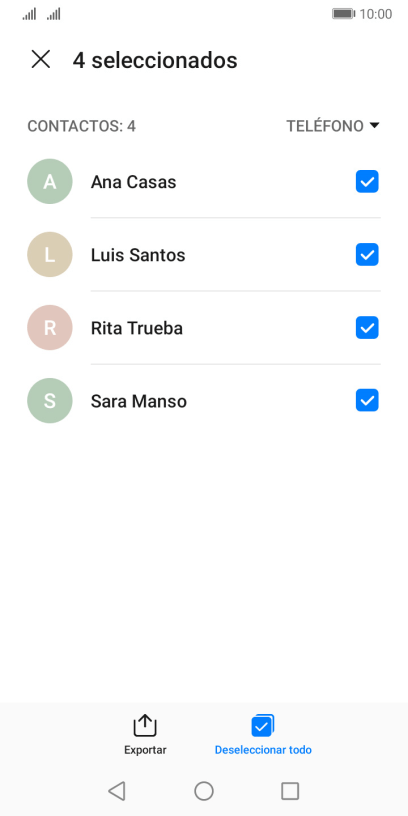Select the Ana Casas avatar circle

pyautogui.click(x=49, y=182)
